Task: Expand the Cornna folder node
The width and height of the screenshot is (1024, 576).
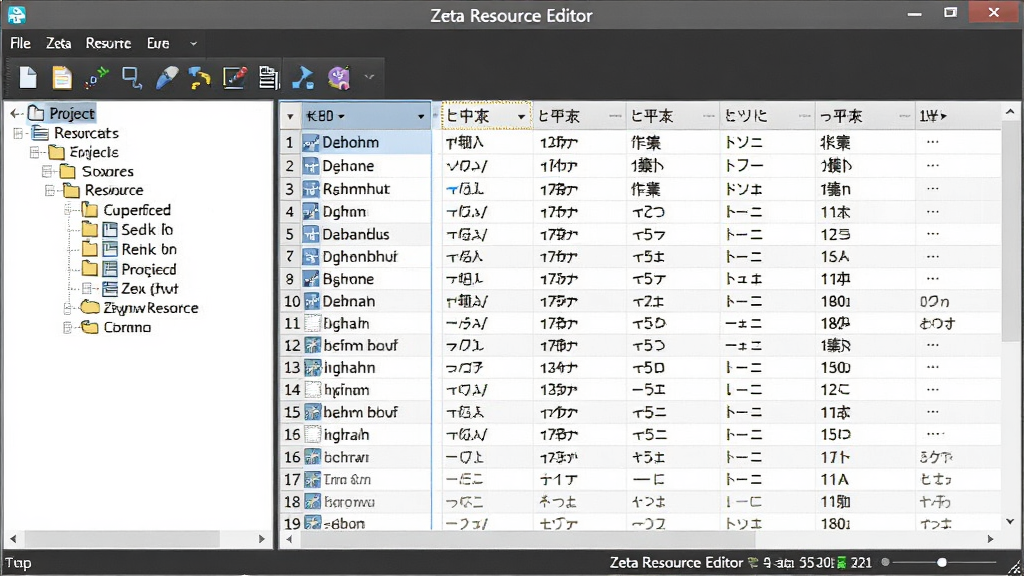Action: click(67, 327)
